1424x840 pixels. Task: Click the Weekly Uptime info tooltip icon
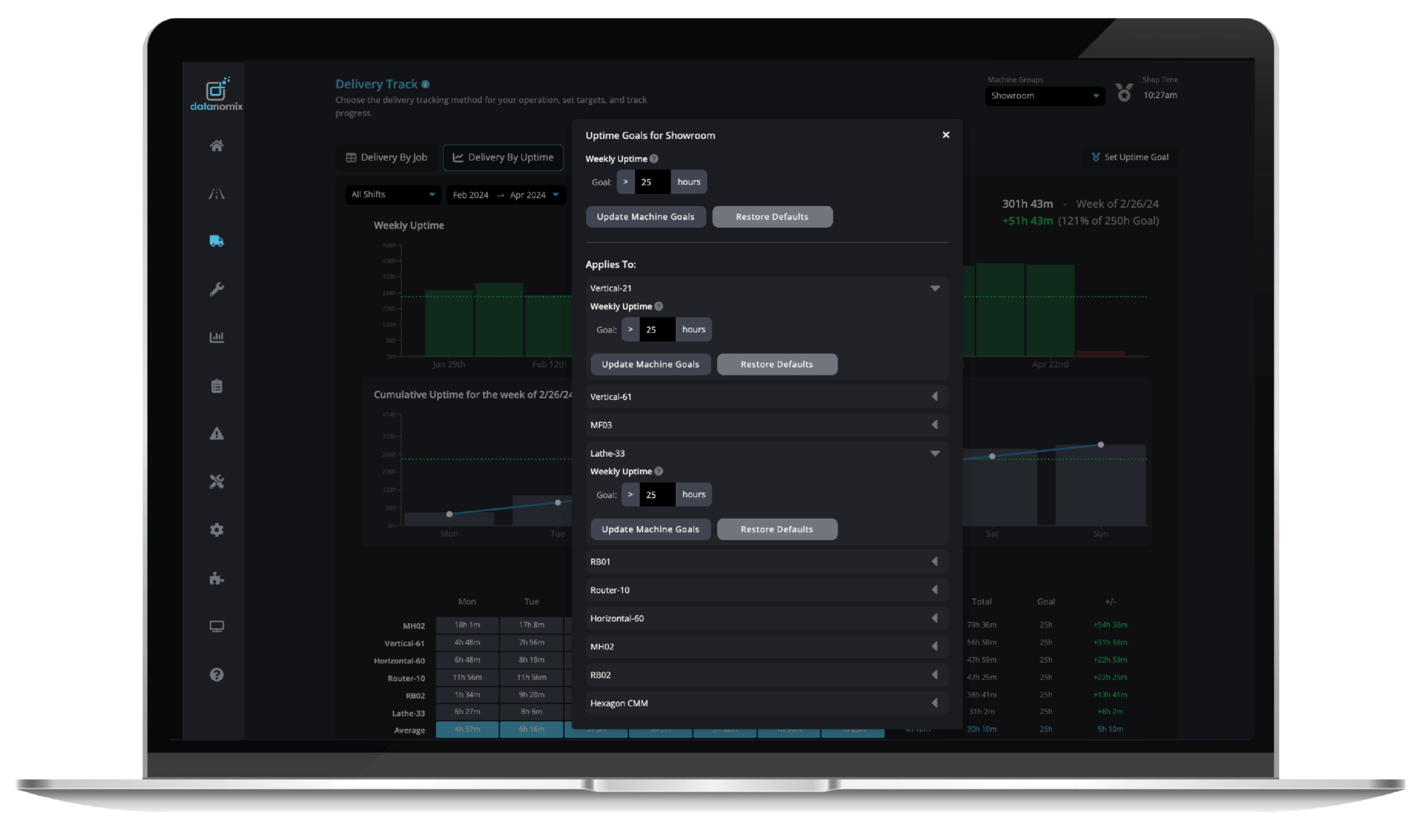(x=653, y=159)
